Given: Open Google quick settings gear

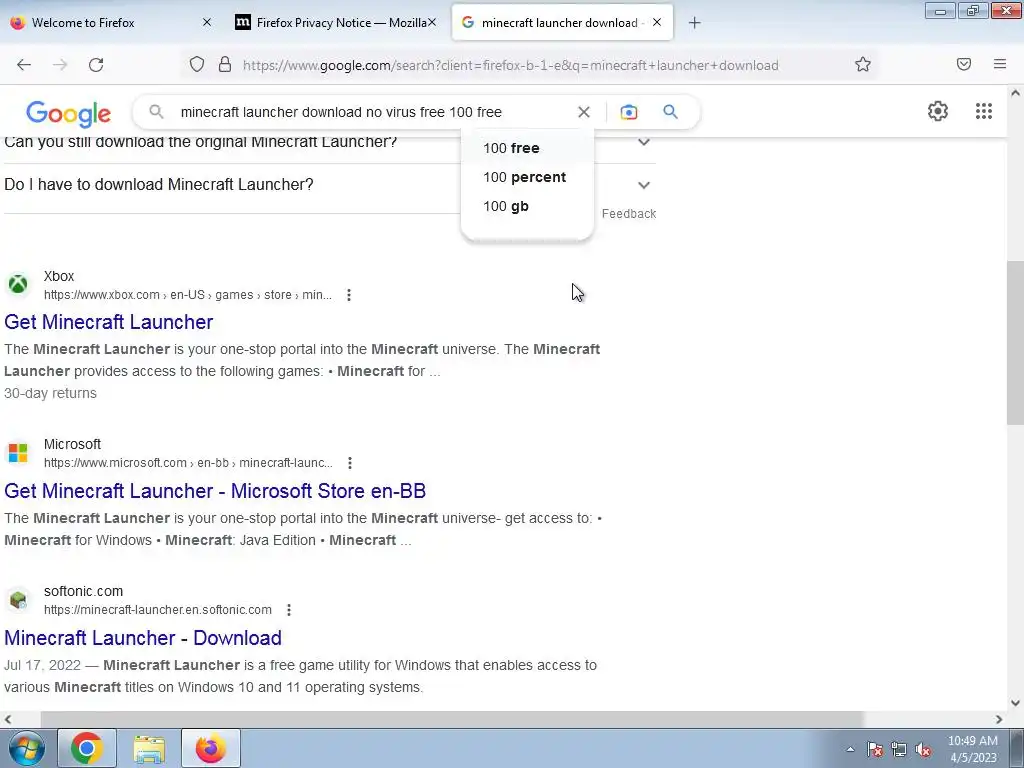Looking at the screenshot, I should click(x=938, y=111).
